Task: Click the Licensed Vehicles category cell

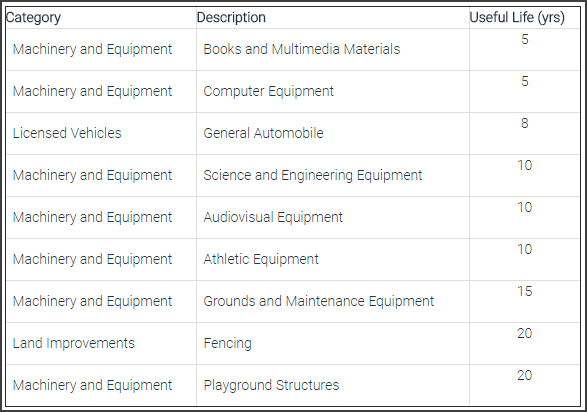Action: click(x=67, y=133)
